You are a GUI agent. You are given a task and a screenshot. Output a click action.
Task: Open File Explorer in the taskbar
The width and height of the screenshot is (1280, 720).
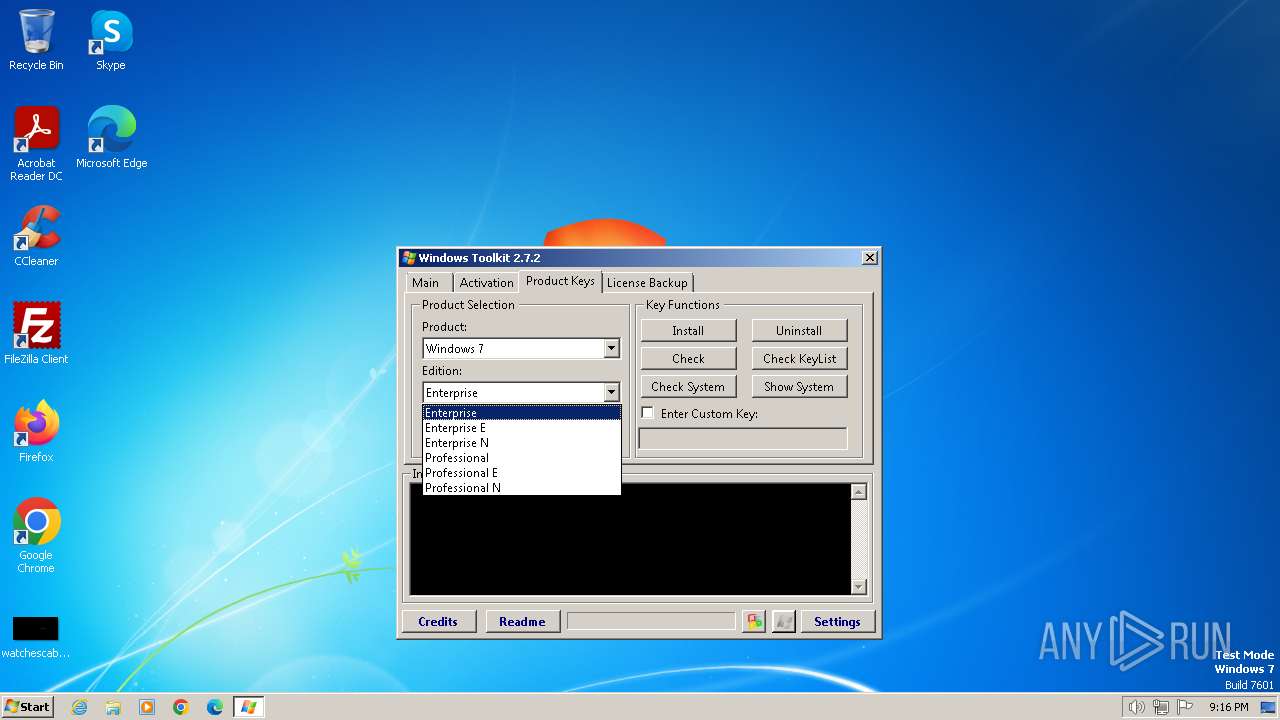pos(113,707)
